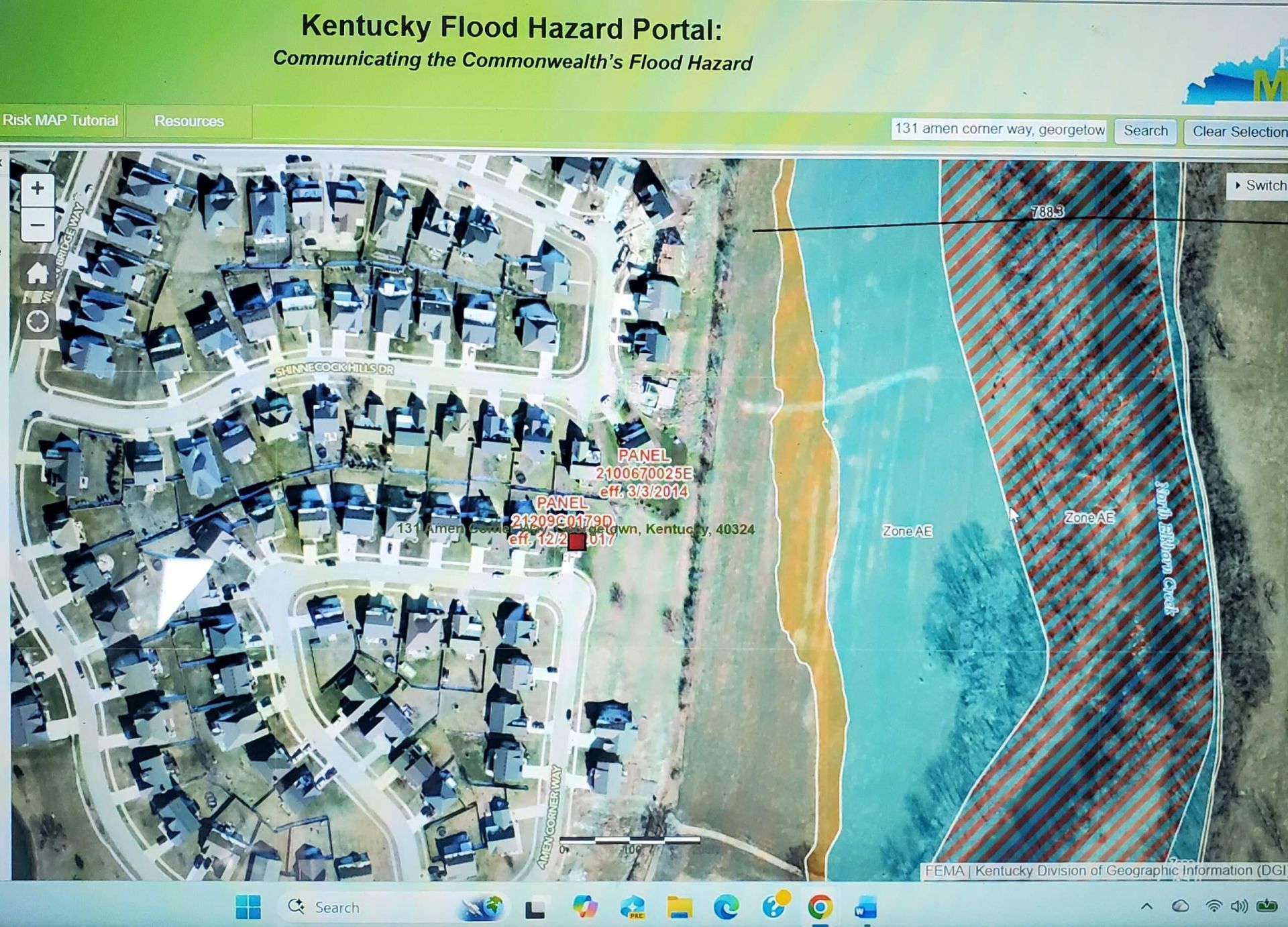The width and height of the screenshot is (1288, 927).
Task: Switch to Google Chrome in taskbar
Action: (x=820, y=908)
